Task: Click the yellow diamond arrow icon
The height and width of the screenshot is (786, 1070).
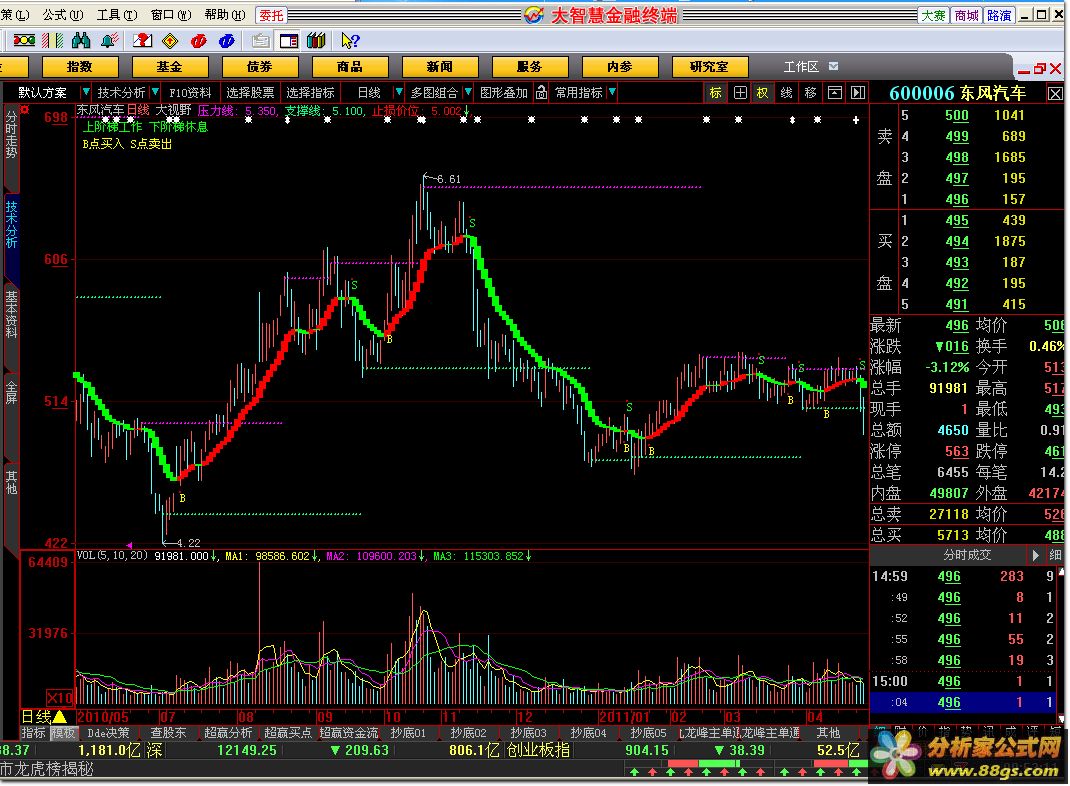Action: 170,41
